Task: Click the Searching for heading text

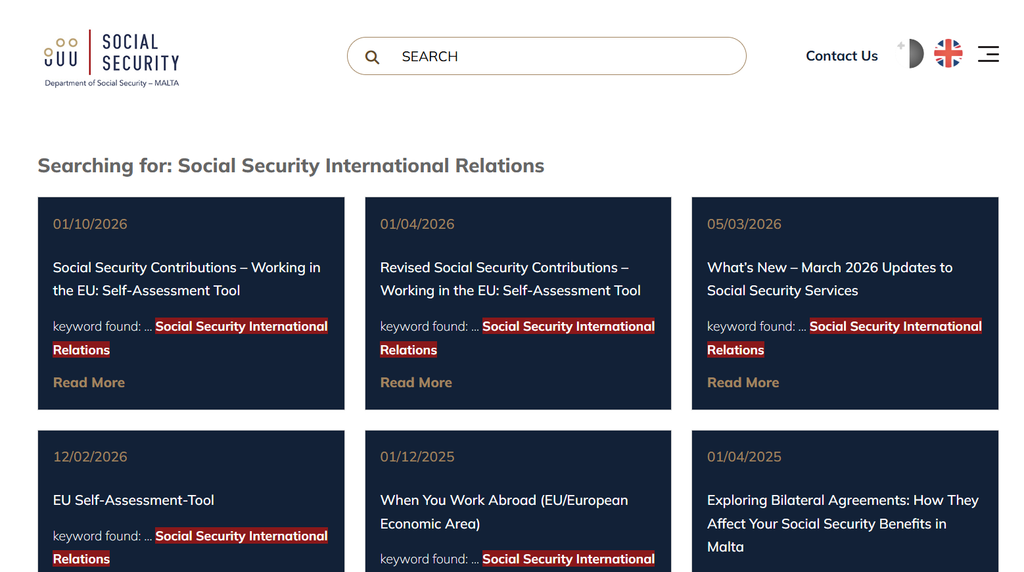Action: click(x=291, y=166)
